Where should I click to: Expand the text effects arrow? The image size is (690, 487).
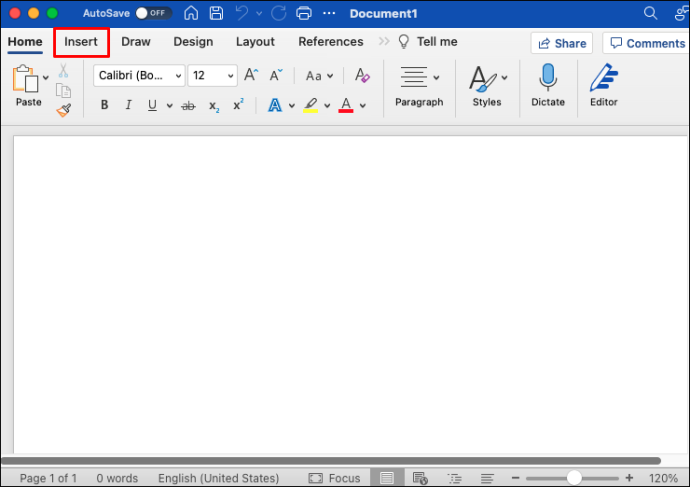291,106
